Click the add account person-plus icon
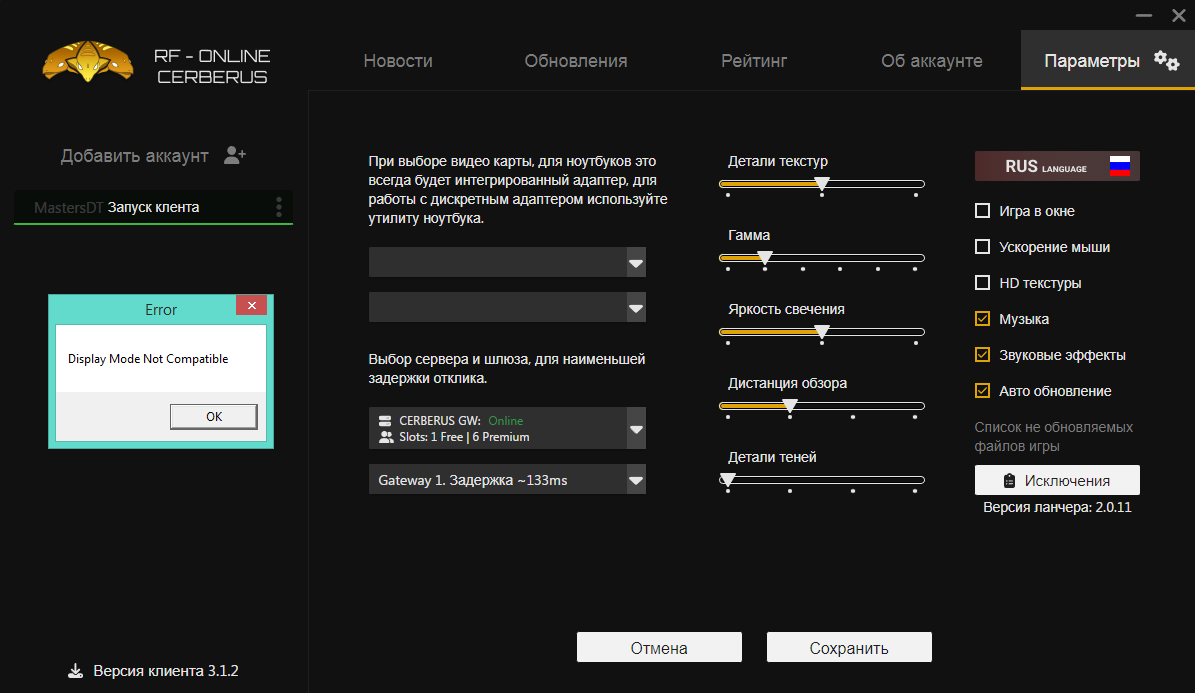Image resolution: width=1195 pixels, height=693 pixels. point(235,155)
